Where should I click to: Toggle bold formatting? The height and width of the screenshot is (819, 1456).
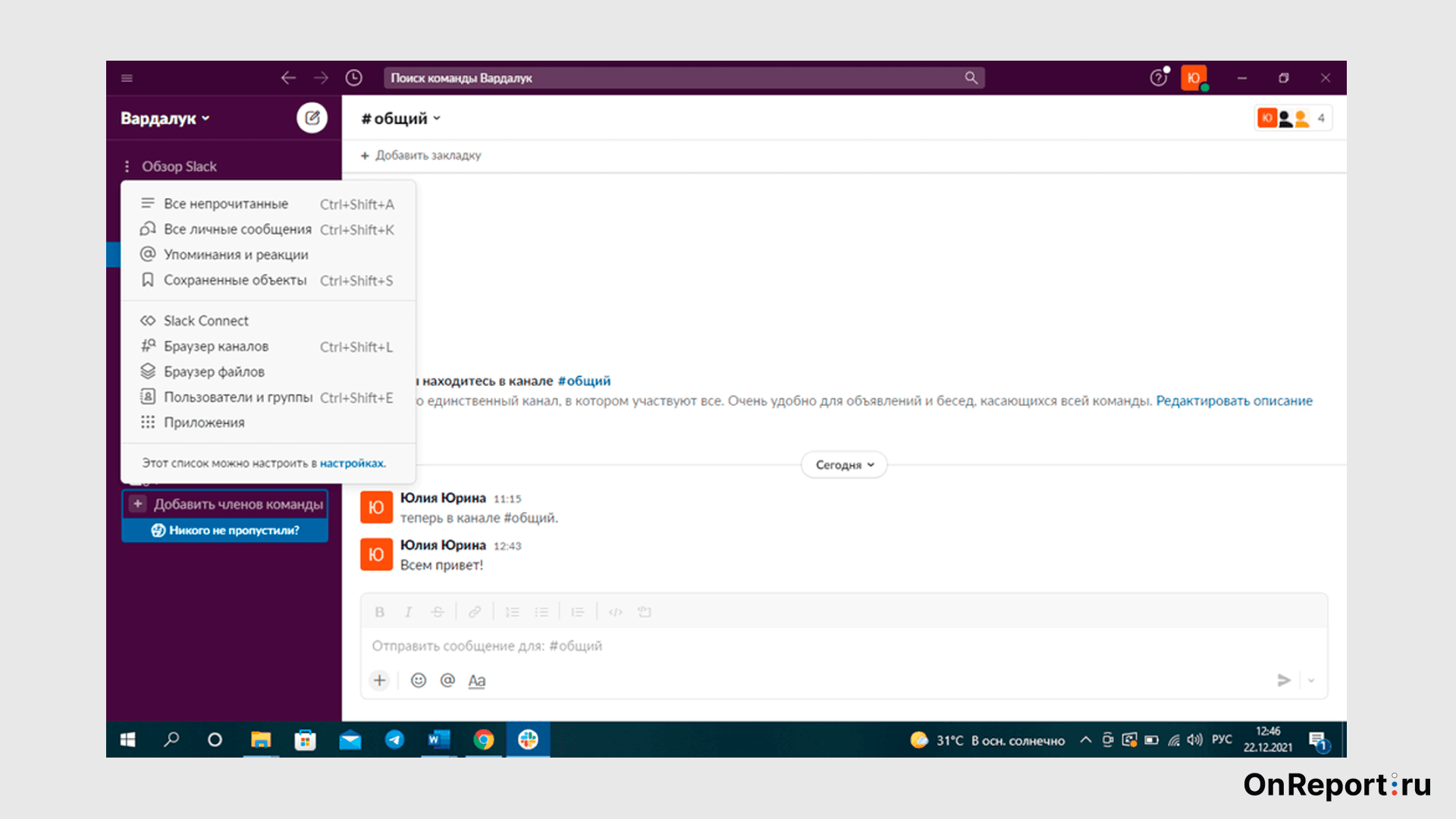click(380, 612)
